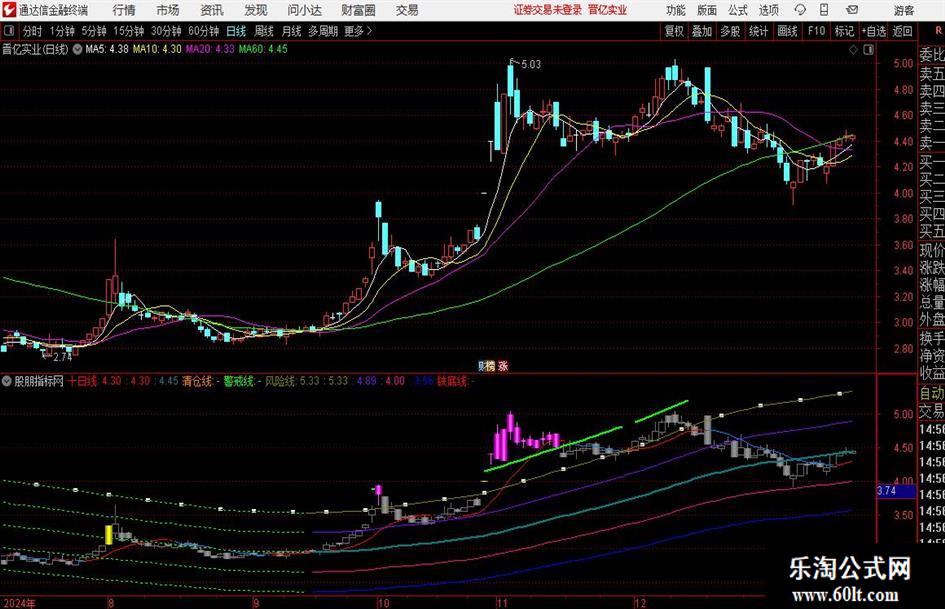This screenshot has height=609, width=945.
Task: Switch to 周线 weekly period
Action: (x=264, y=31)
